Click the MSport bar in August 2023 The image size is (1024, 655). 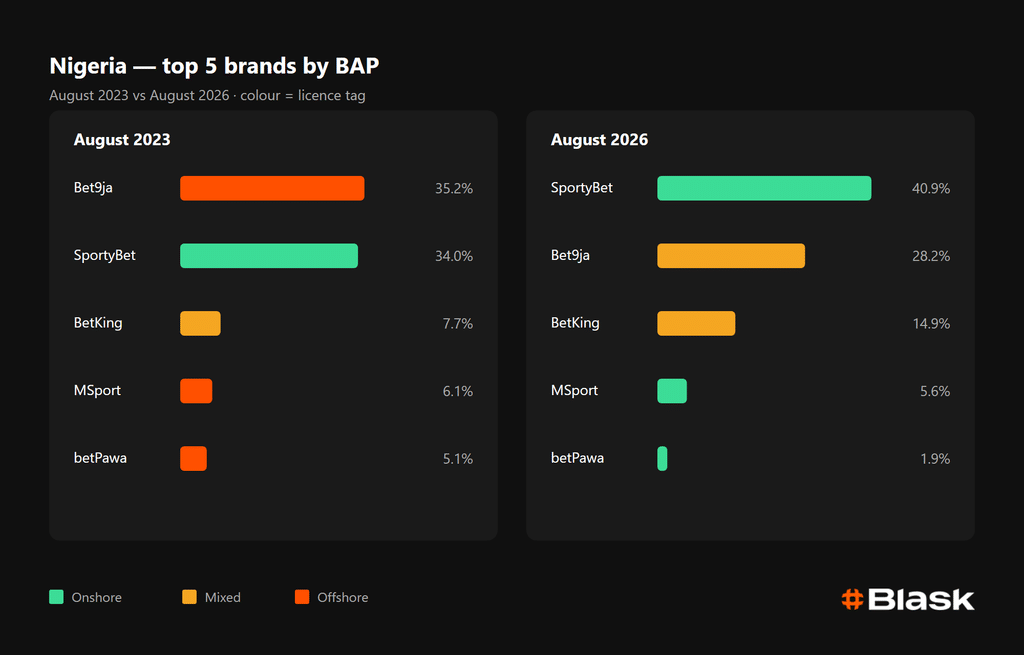click(196, 391)
